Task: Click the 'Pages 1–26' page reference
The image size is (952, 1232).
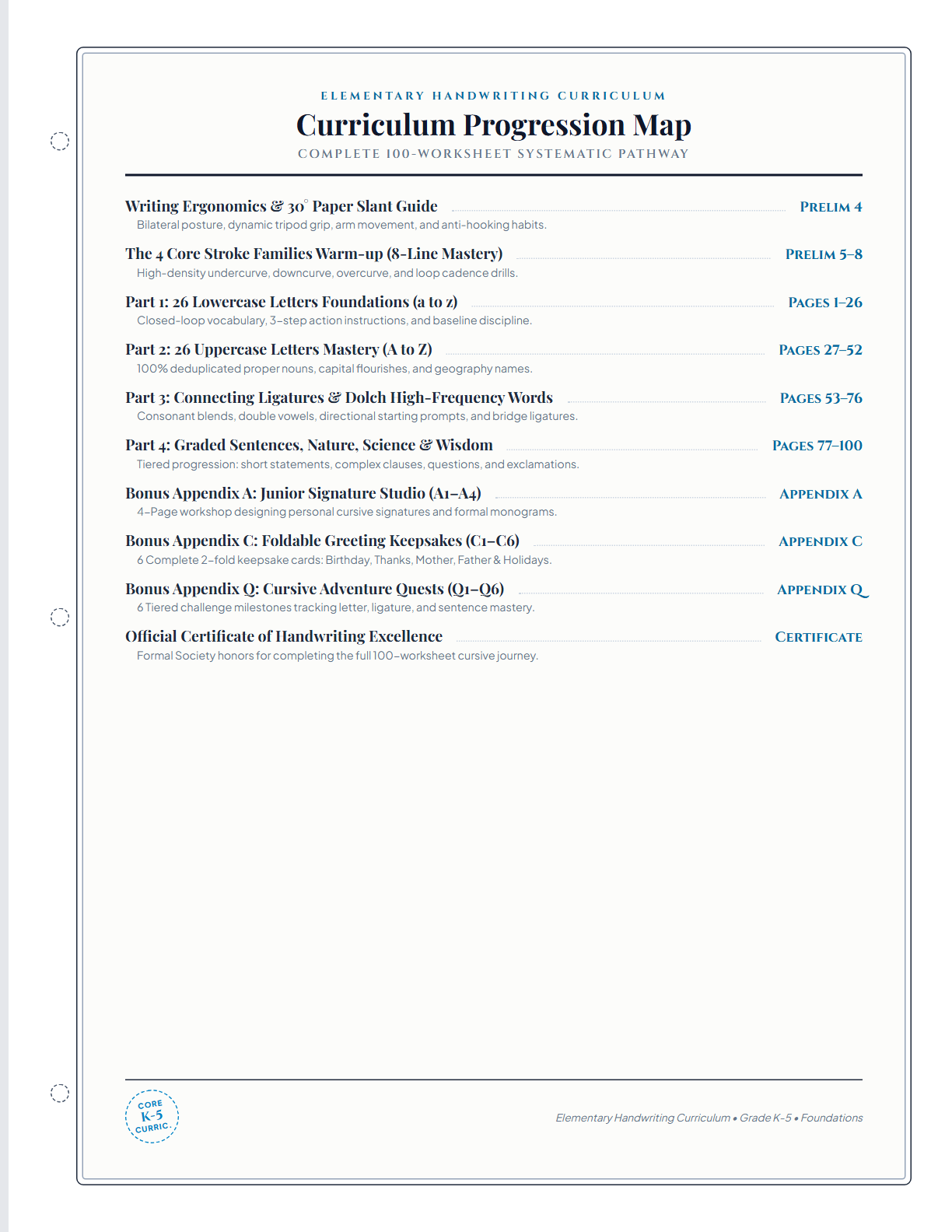Action: coord(825,303)
